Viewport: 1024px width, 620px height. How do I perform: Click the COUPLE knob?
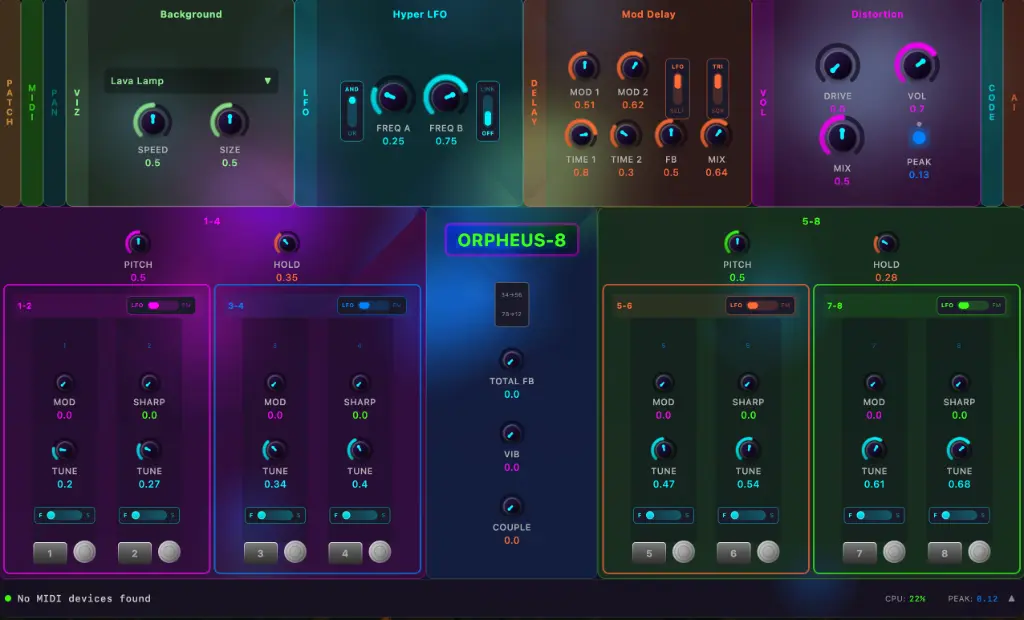click(x=511, y=506)
